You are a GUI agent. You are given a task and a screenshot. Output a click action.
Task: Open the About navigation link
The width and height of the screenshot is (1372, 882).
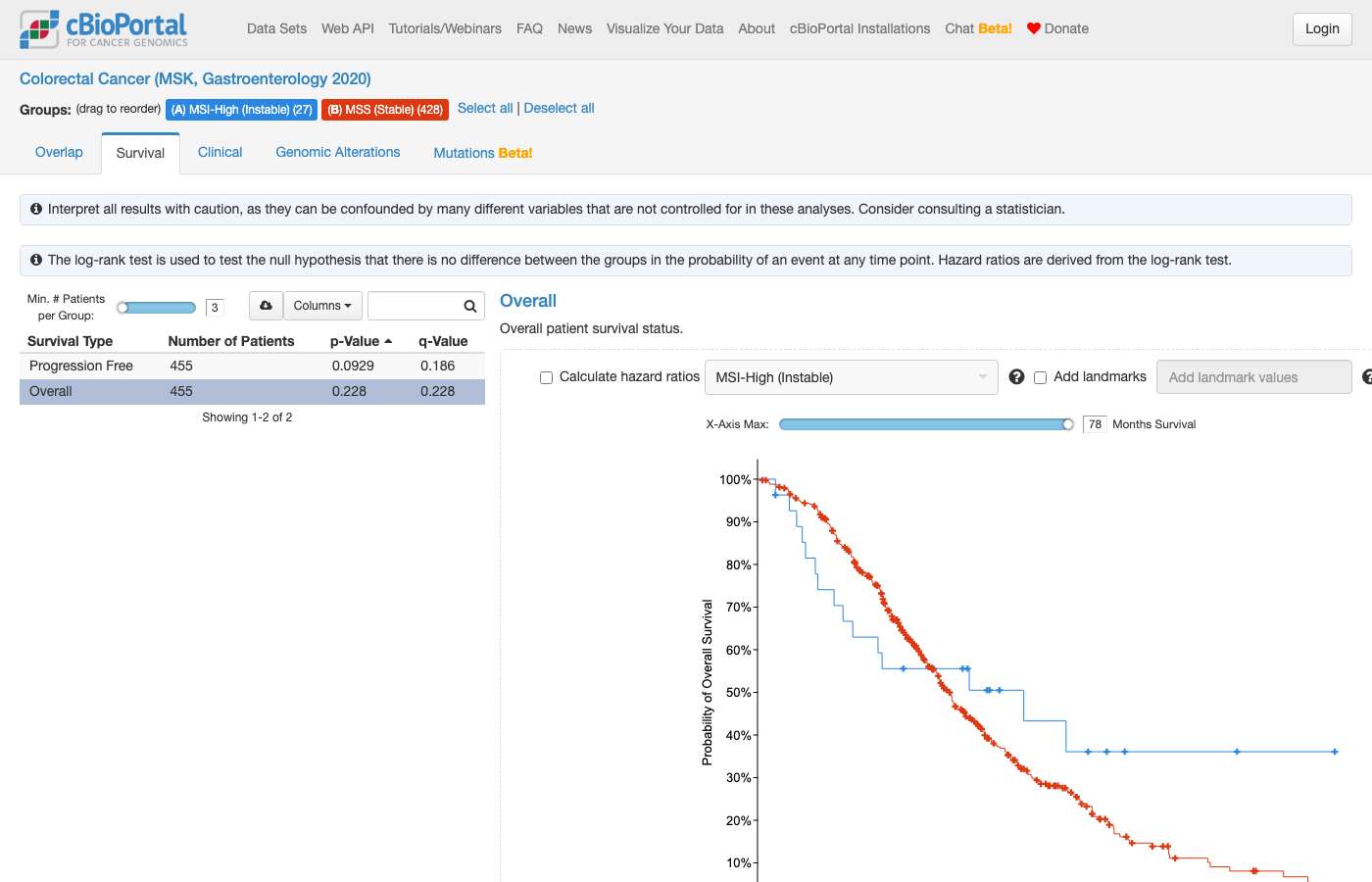pos(757,28)
